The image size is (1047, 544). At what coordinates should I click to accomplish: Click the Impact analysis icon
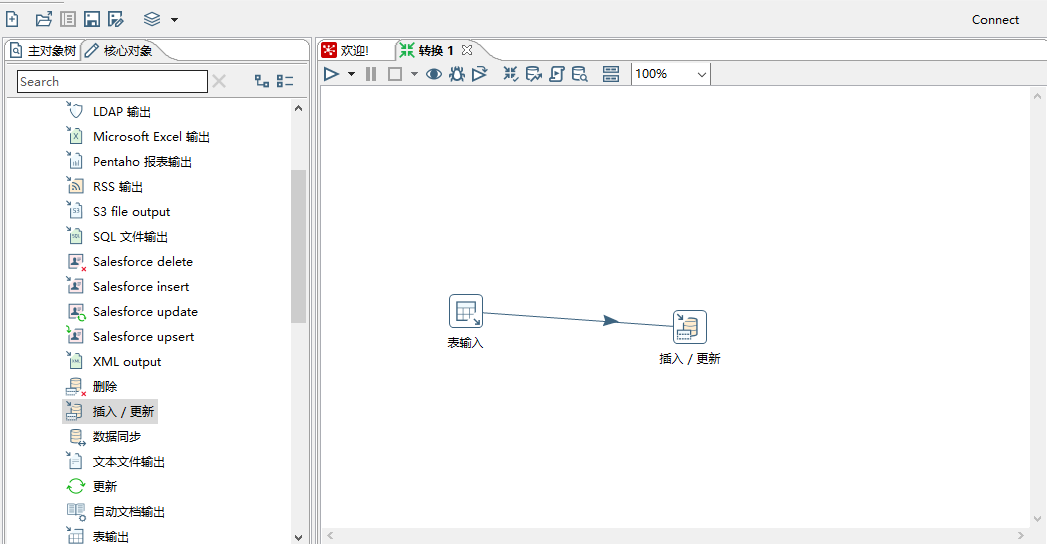tap(534, 74)
